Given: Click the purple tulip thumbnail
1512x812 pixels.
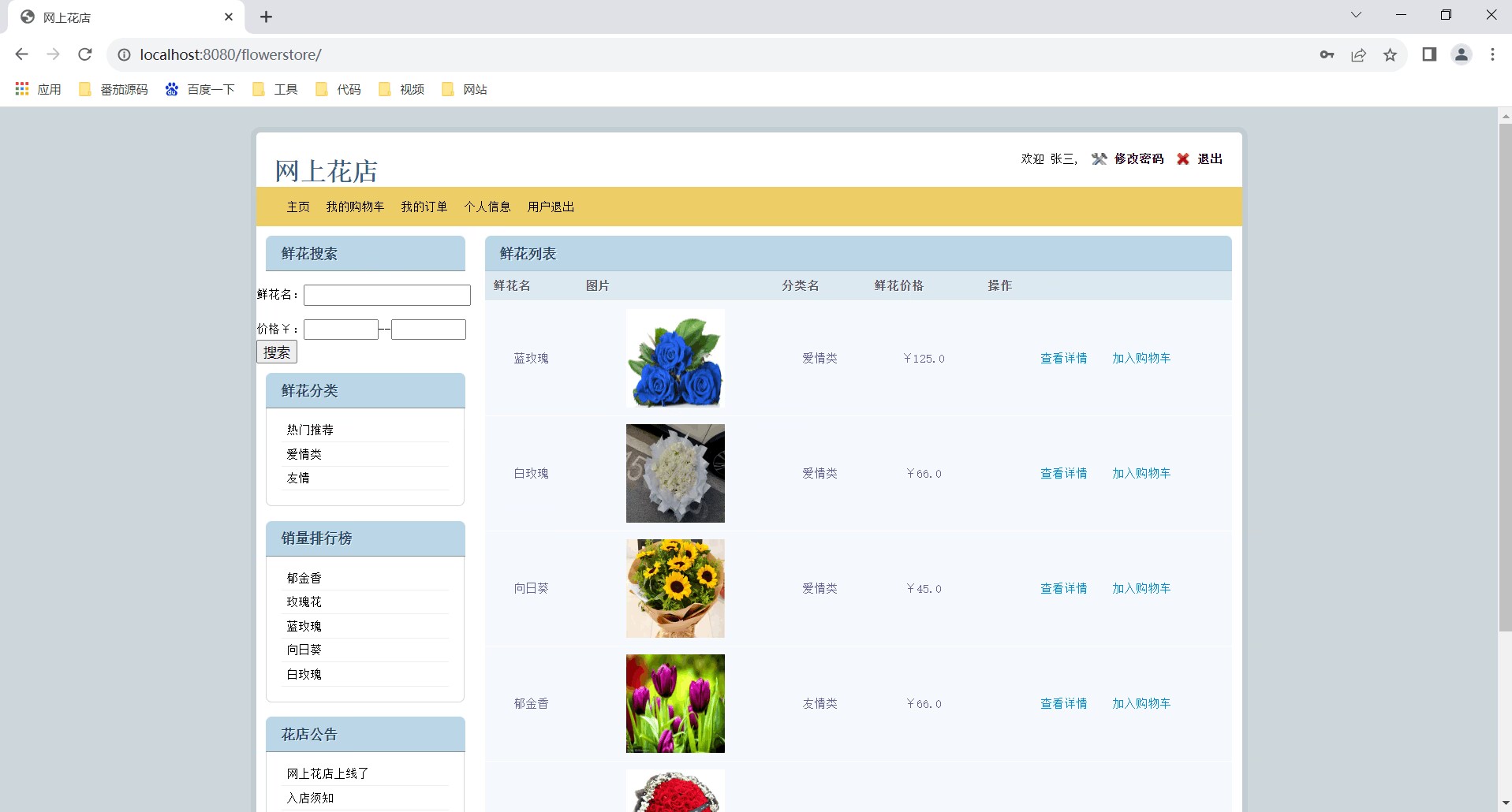Looking at the screenshot, I should tap(675, 703).
